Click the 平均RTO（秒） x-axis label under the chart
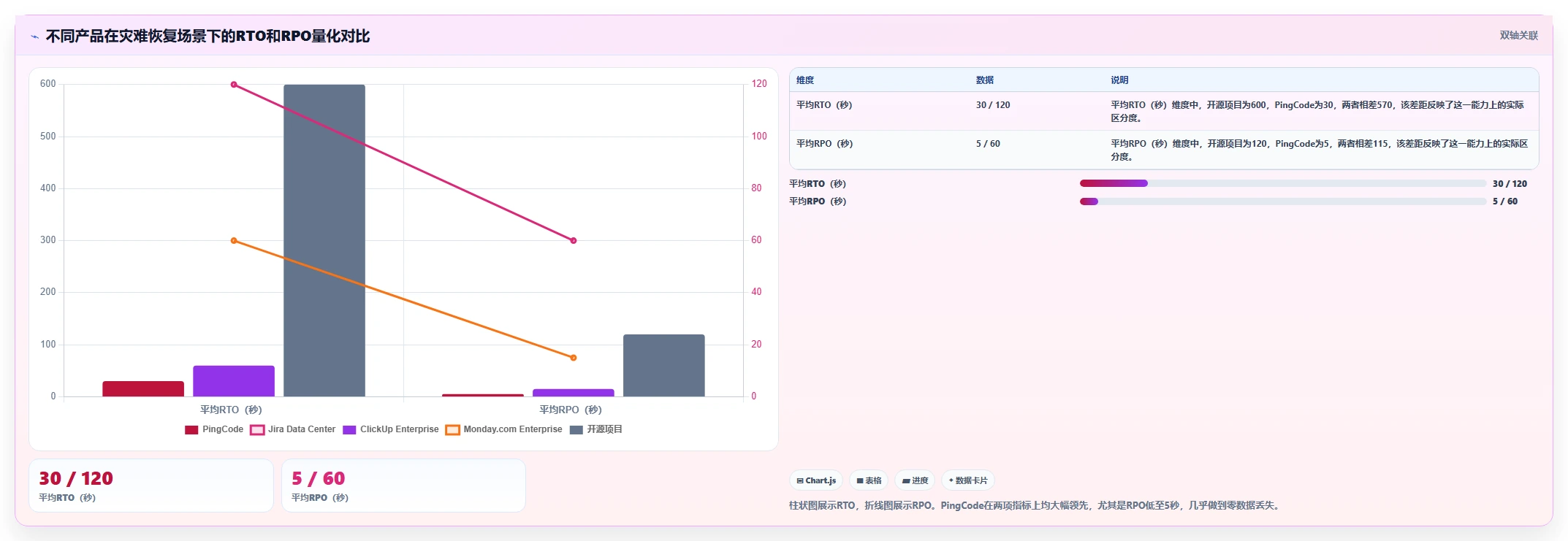This screenshot has width=1568, height=541. [231, 410]
